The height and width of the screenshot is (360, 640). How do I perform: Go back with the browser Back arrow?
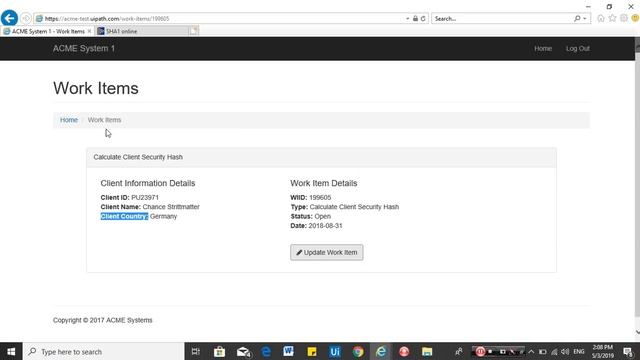(x=9, y=18)
